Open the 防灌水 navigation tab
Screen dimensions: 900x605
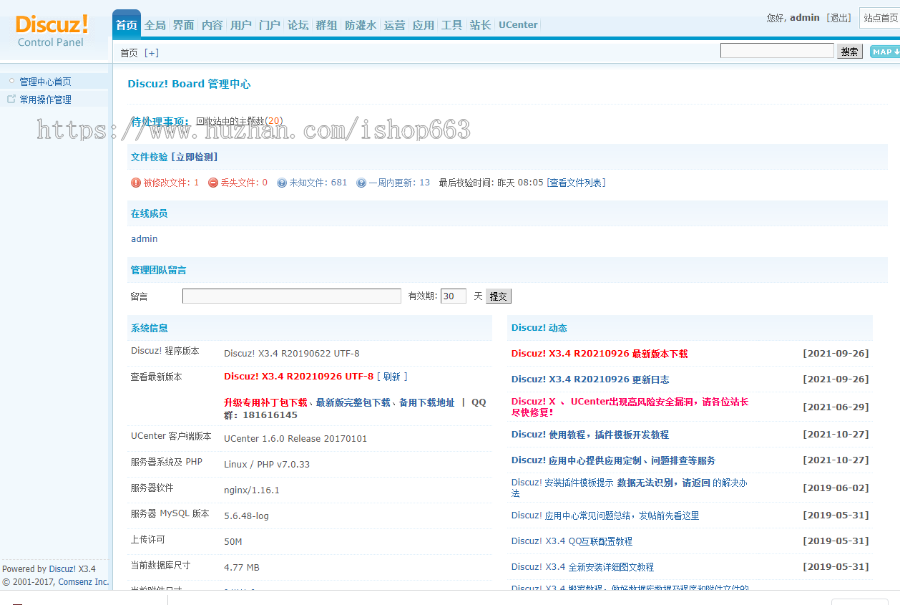pos(360,25)
